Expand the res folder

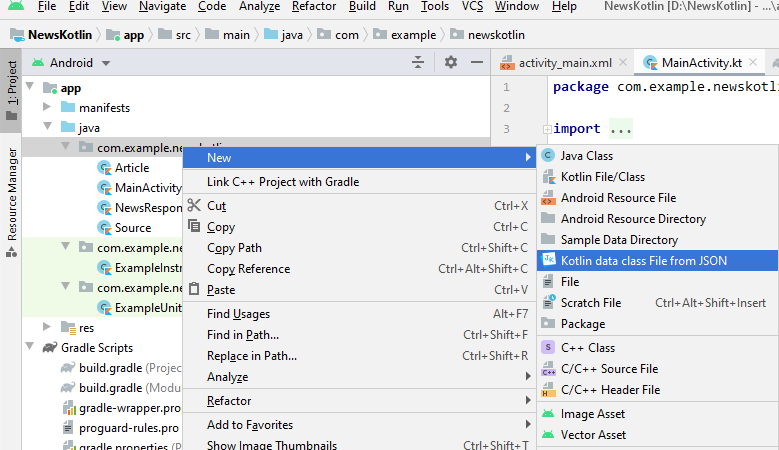(47, 327)
